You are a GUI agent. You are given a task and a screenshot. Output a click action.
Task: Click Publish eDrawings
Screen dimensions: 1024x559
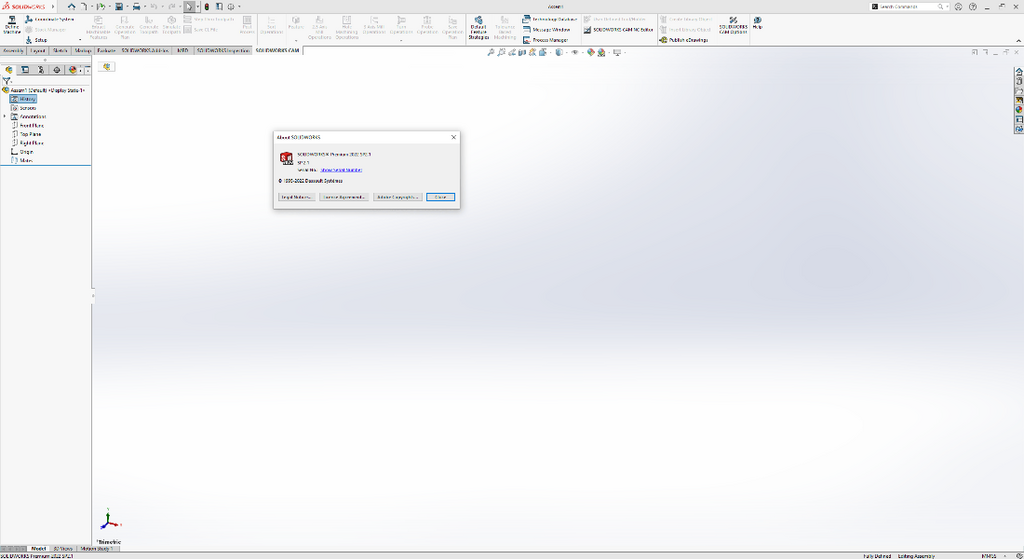pos(684,40)
